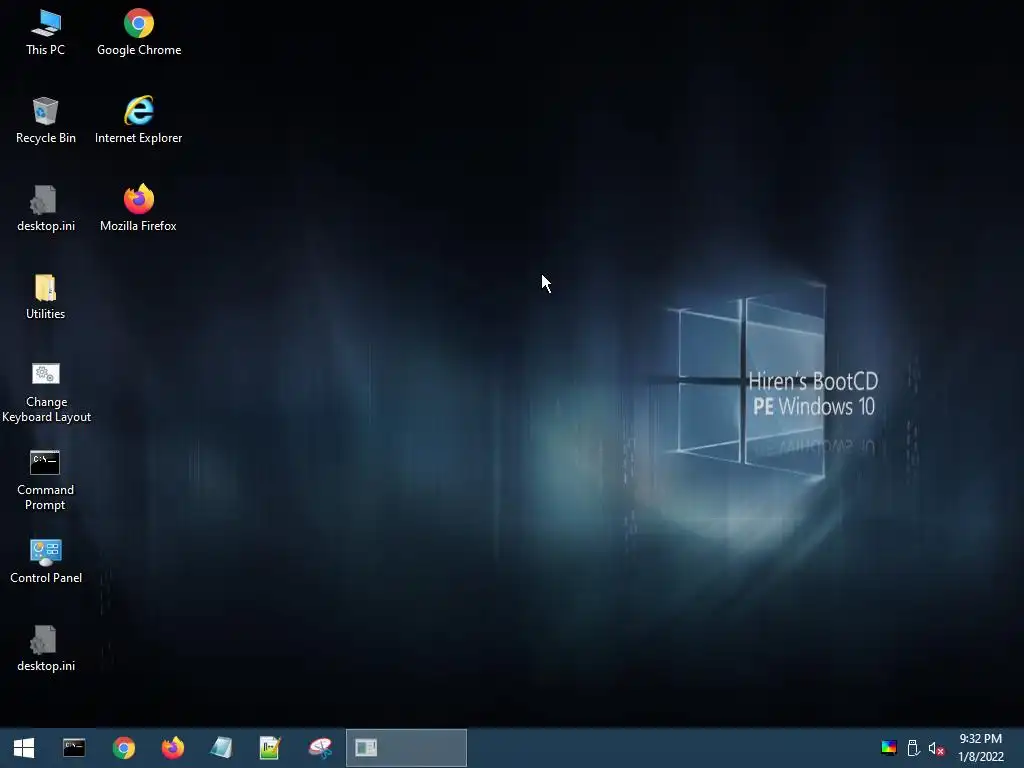Launch Command Prompt from the taskbar
The image size is (1024, 768).
[74, 748]
